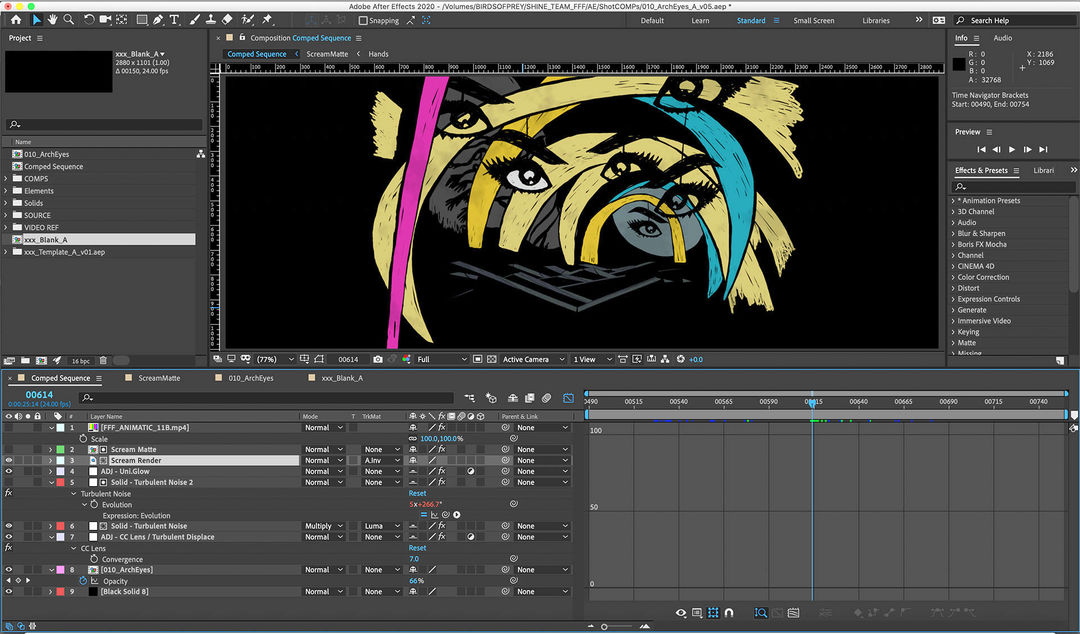Choose the Type tool

pos(175,19)
